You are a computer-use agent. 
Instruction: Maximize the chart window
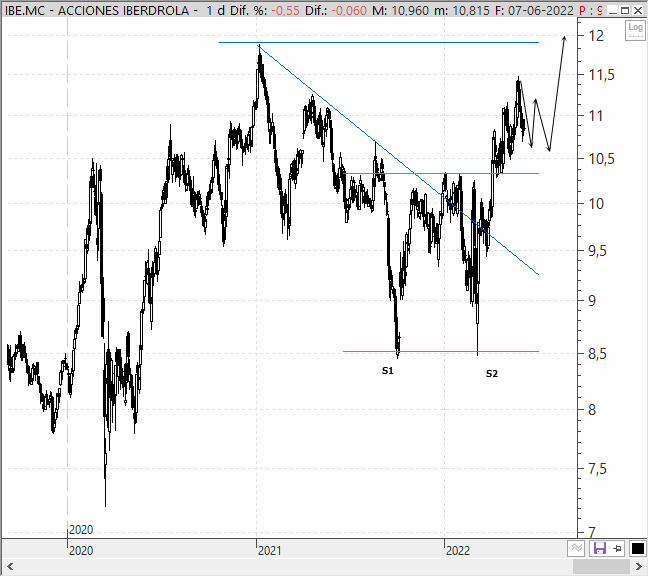point(625,10)
